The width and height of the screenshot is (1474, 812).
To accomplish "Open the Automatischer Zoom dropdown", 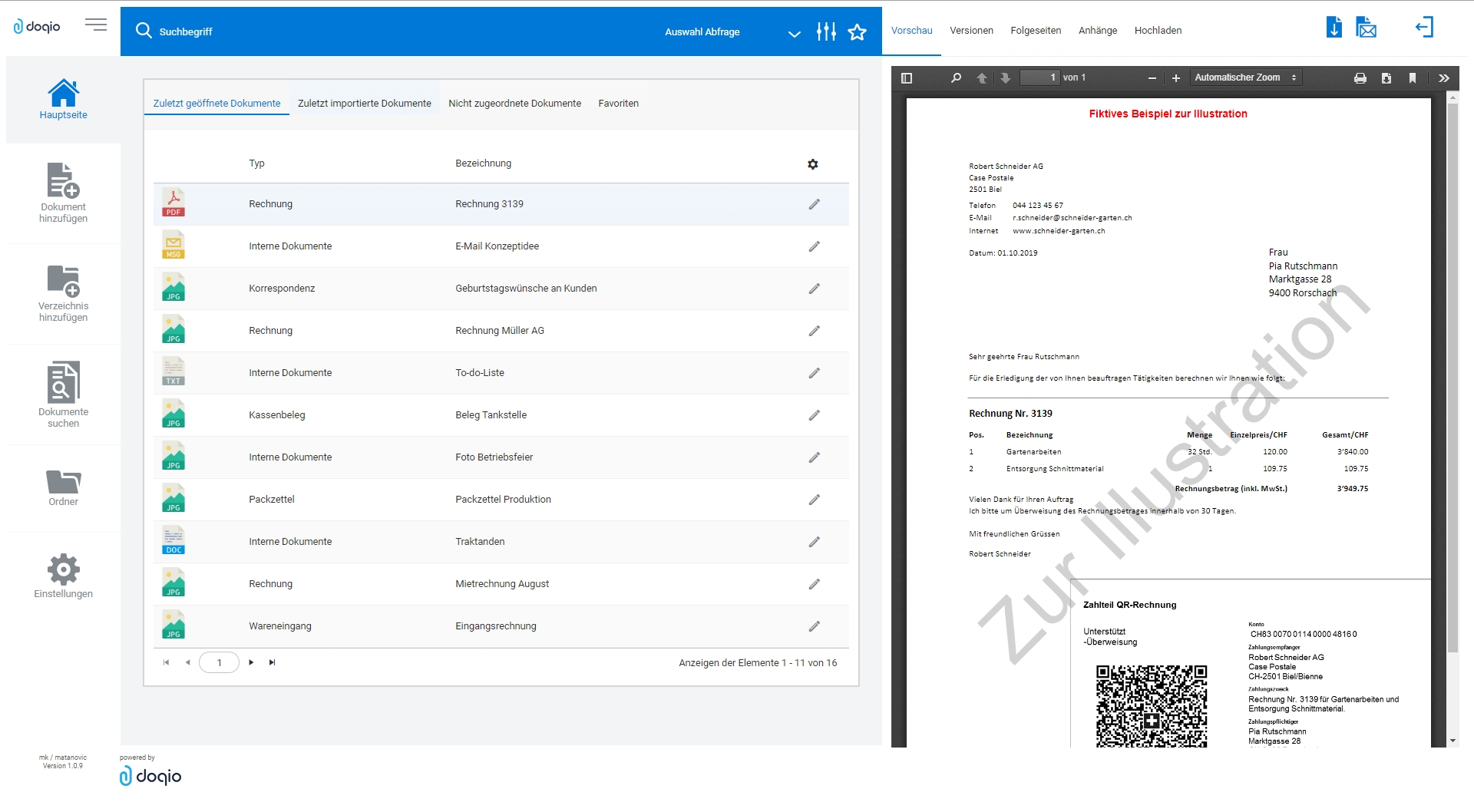I will [x=1245, y=78].
